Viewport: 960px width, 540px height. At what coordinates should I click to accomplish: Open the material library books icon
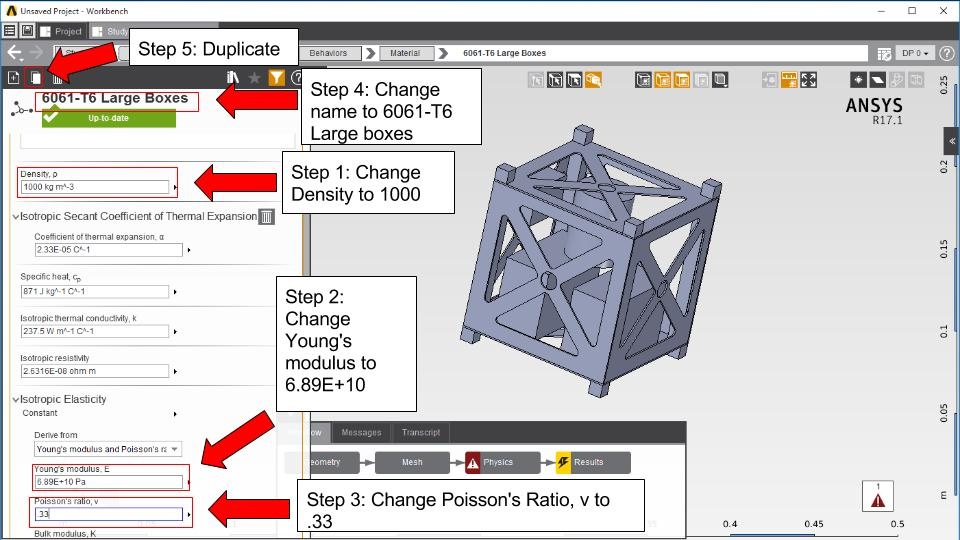[x=233, y=78]
